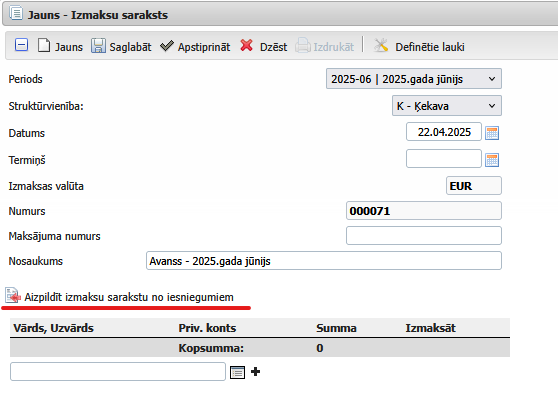Click the tools Definētie lauki icon
558x395 pixels.
[x=381, y=46]
